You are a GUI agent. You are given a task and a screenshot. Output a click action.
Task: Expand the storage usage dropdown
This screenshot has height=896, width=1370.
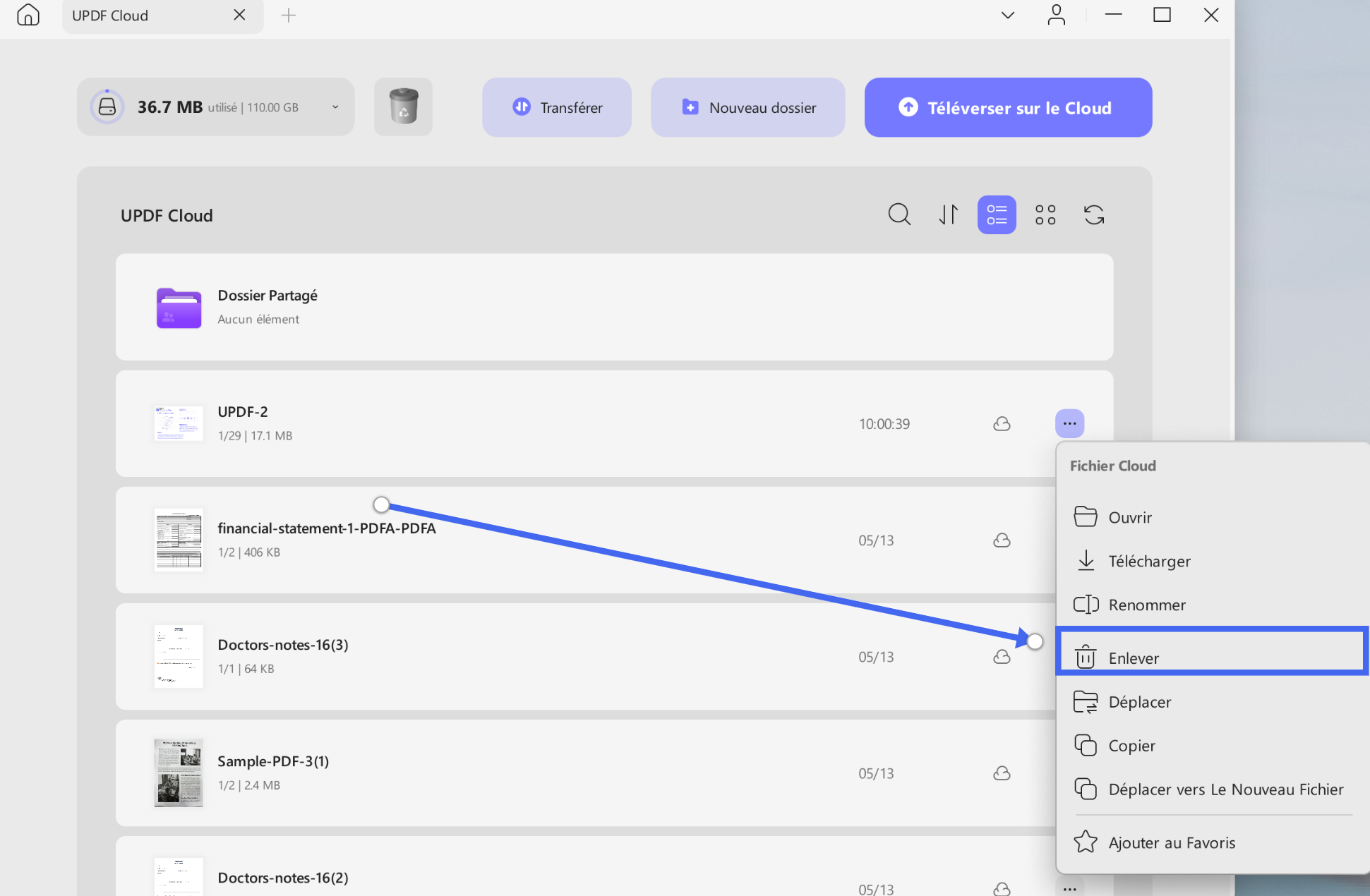335,107
